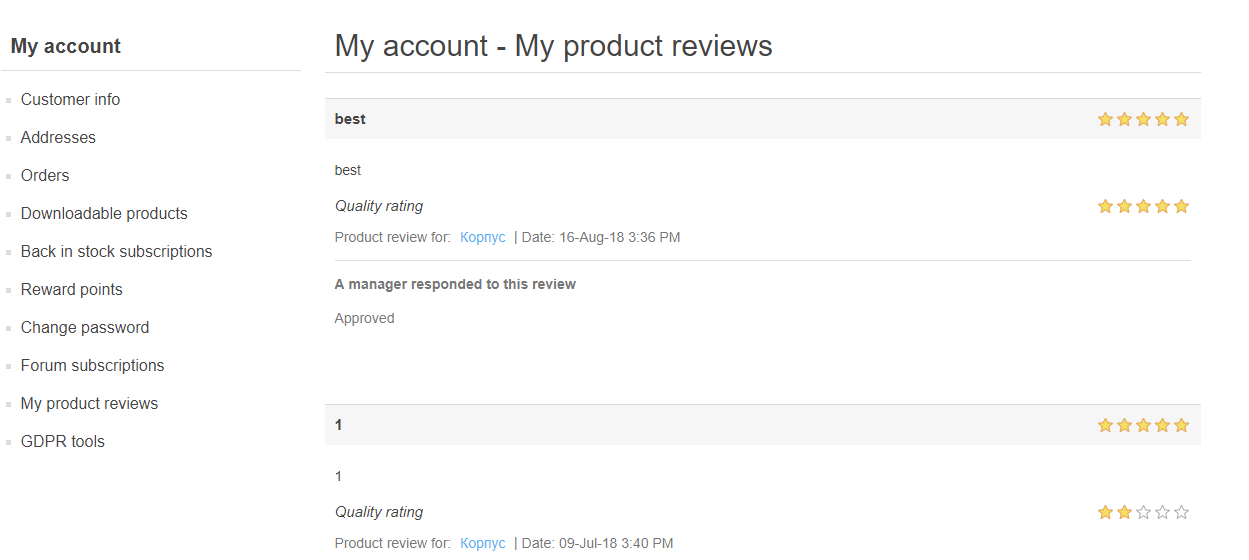Click fifth star of 'best' review header

[x=1181, y=119]
